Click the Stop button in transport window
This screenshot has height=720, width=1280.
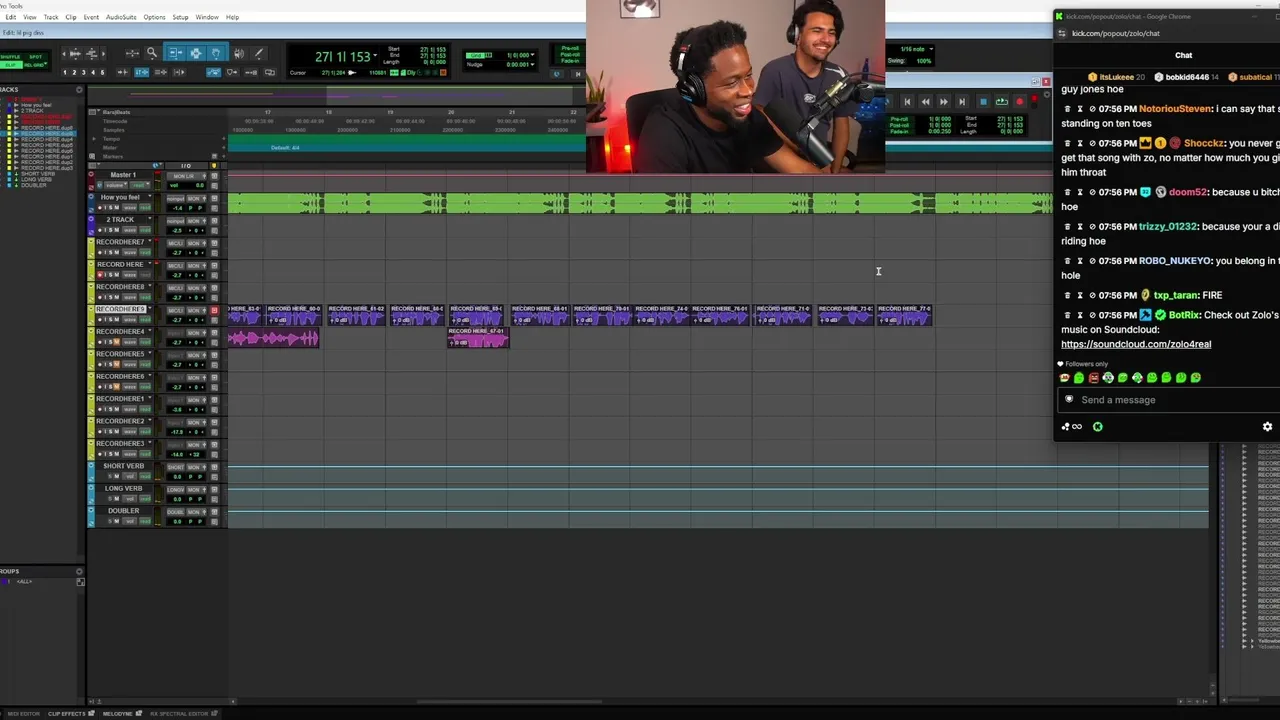tap(983, 102)
